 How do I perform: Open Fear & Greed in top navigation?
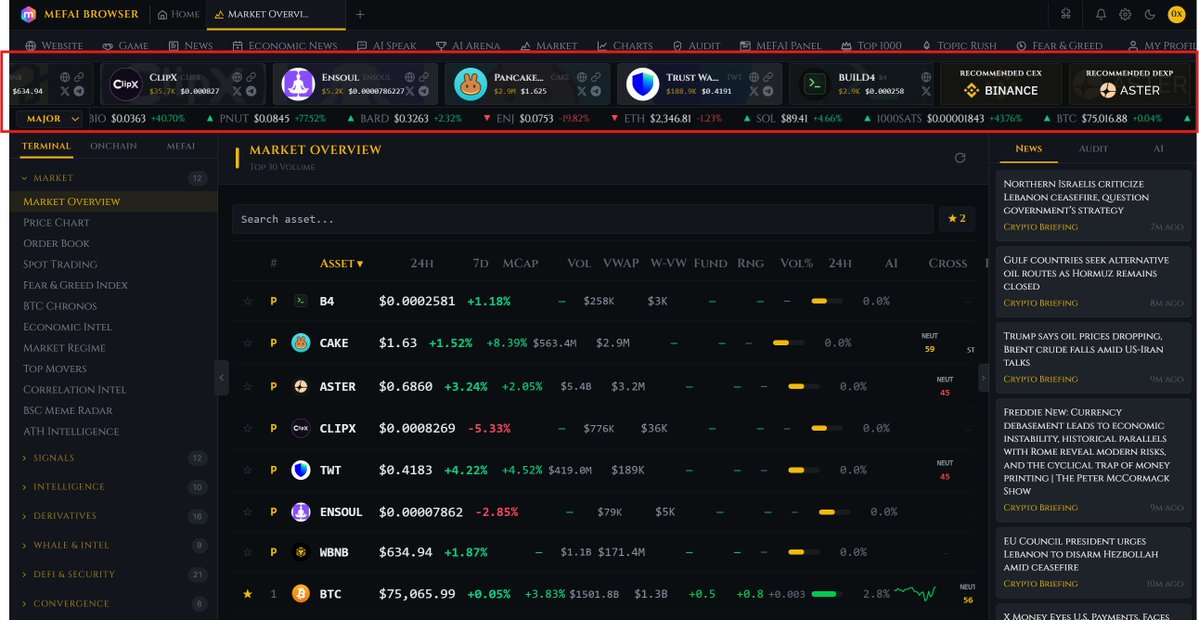1059,46
